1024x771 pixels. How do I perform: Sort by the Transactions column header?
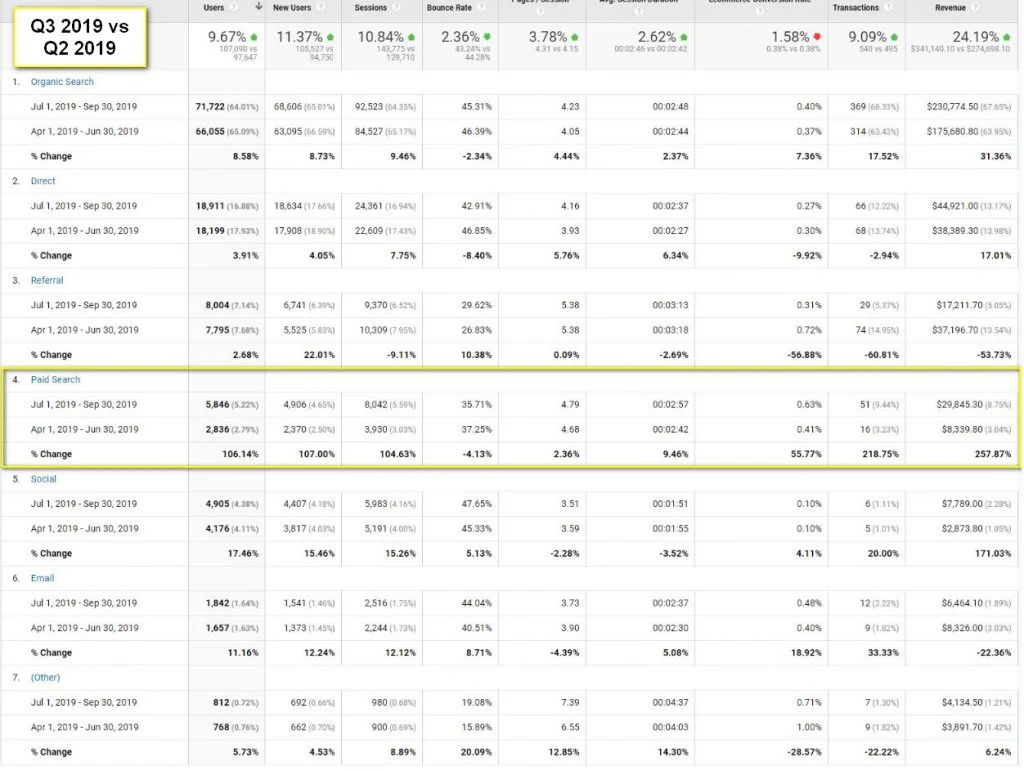pos(856,7)
